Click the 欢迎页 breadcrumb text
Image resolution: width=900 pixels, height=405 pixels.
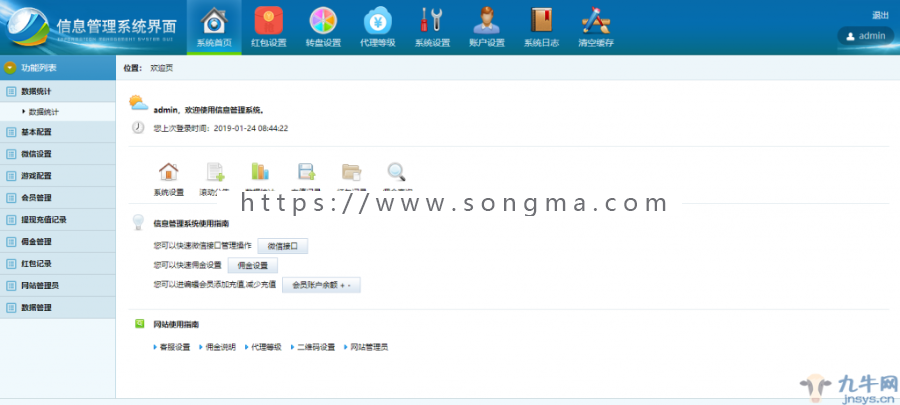tap(161, 68)
